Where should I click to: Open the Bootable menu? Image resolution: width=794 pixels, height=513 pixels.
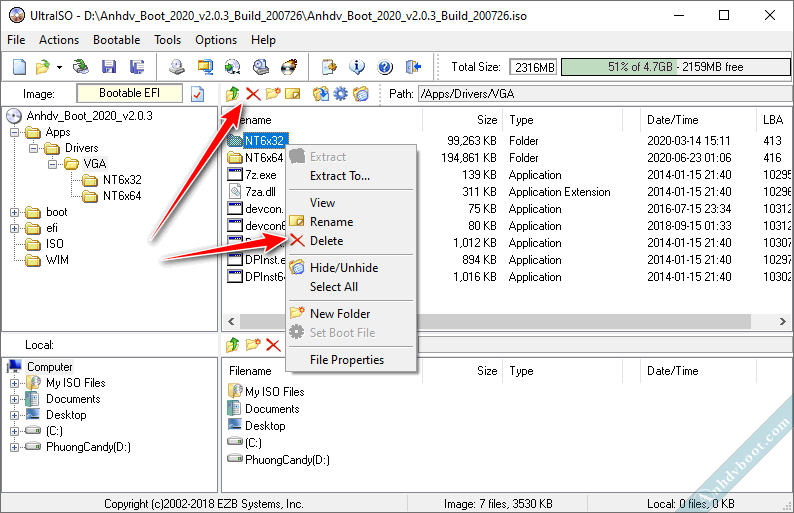pos(116,40)
